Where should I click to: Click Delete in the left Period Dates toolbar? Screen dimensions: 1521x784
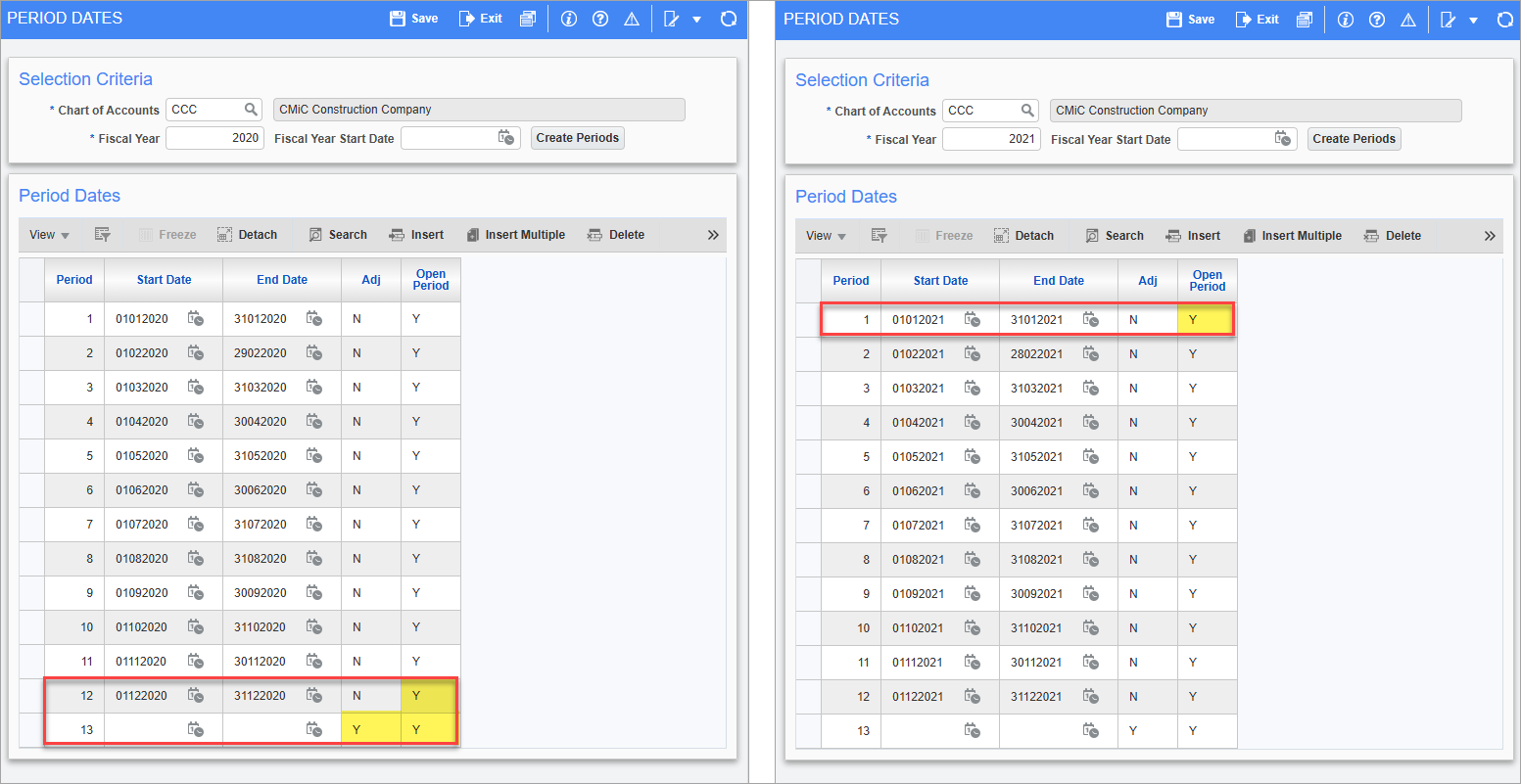pyautogui.click(x=616, y=235)
